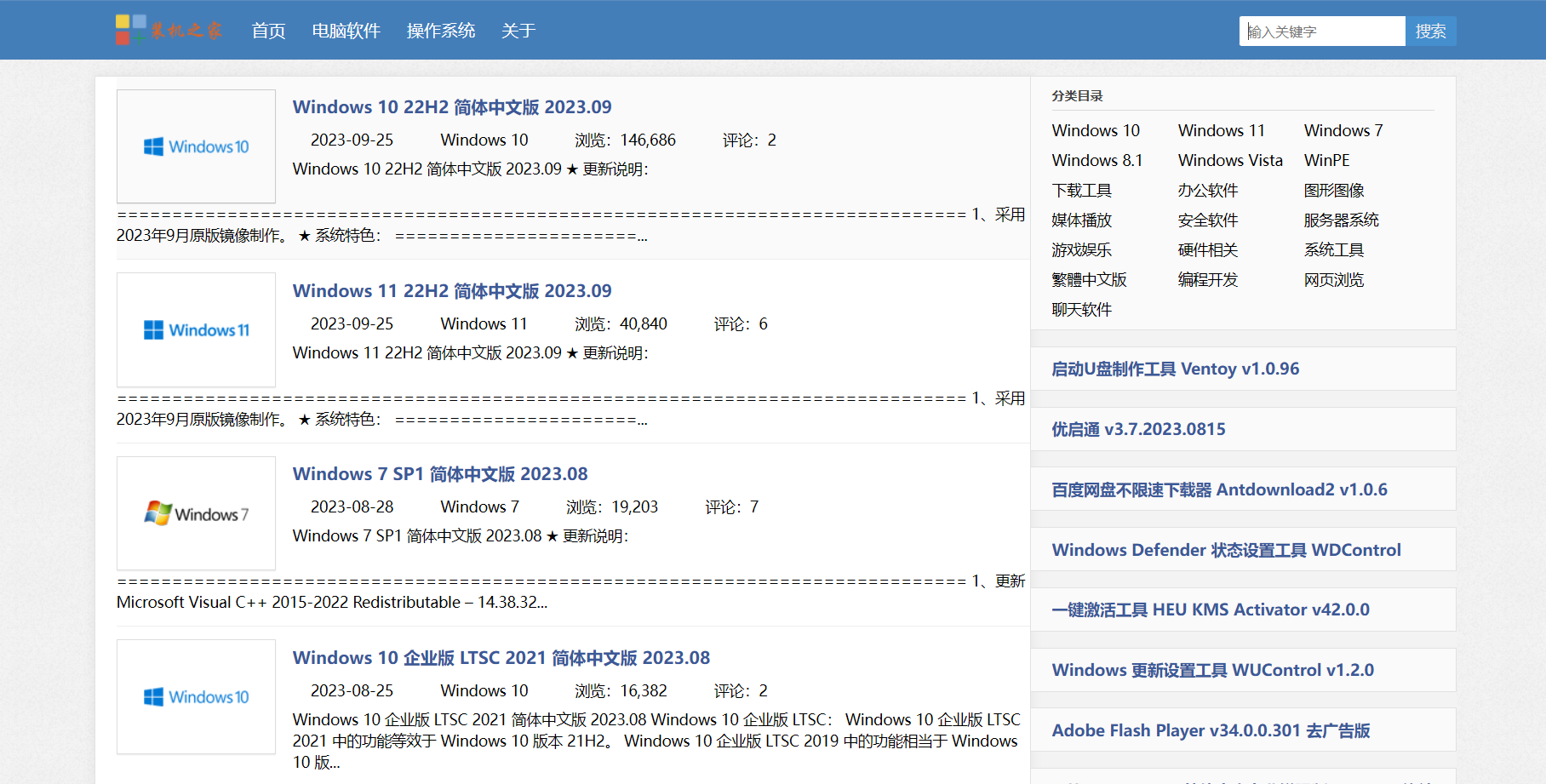Screen dimensions: 1546x784
Task: Click date 2023-08-28 of Windows 7 post
Action: tap(352, 506)
